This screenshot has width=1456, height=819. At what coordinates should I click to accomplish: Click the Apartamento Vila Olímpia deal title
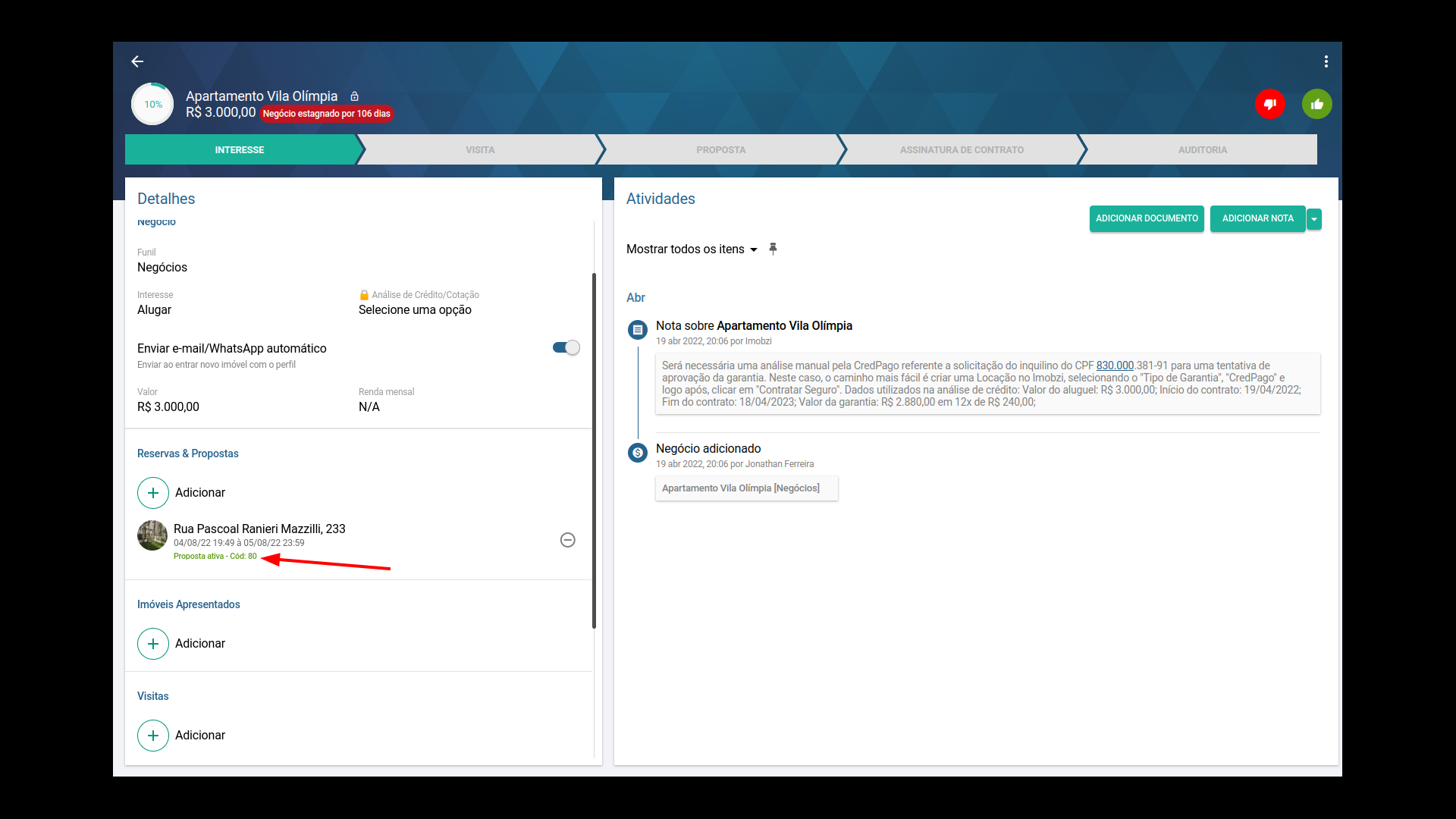262,96
